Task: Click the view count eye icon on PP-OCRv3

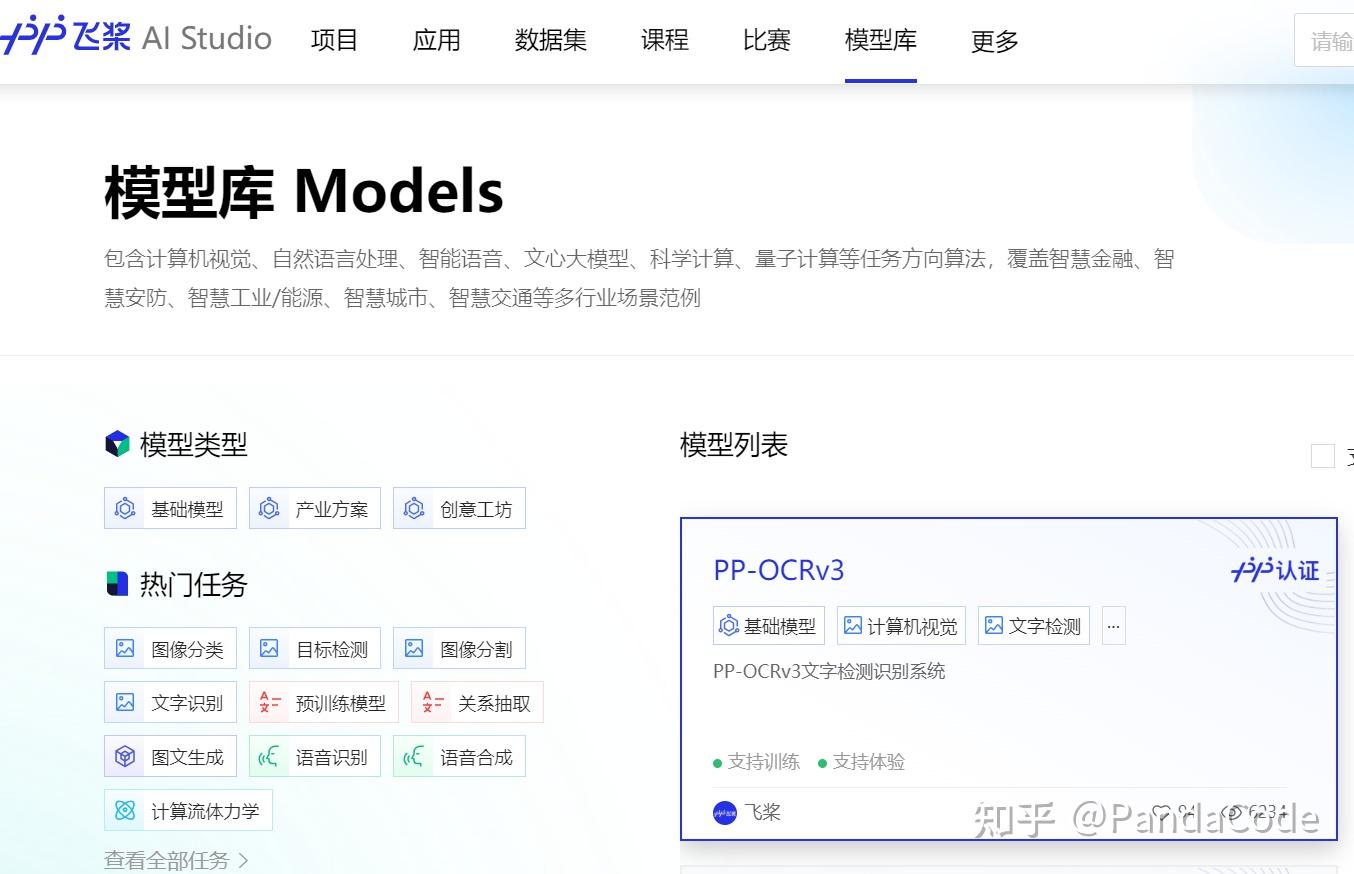Action: pyautogui.click(x=1233, y=813)
